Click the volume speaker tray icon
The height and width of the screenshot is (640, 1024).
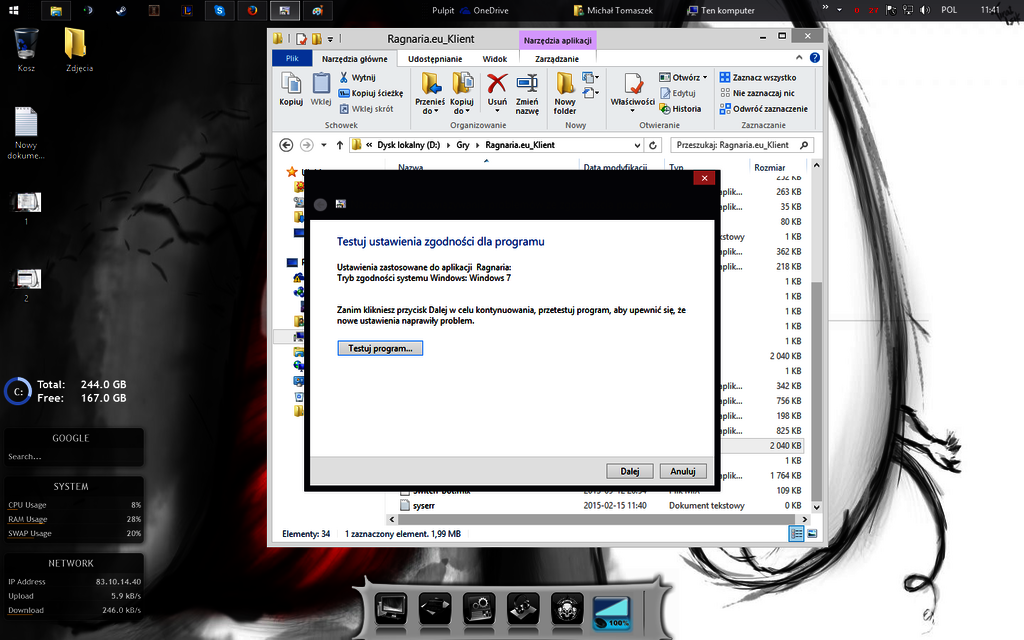click(925, 10)
